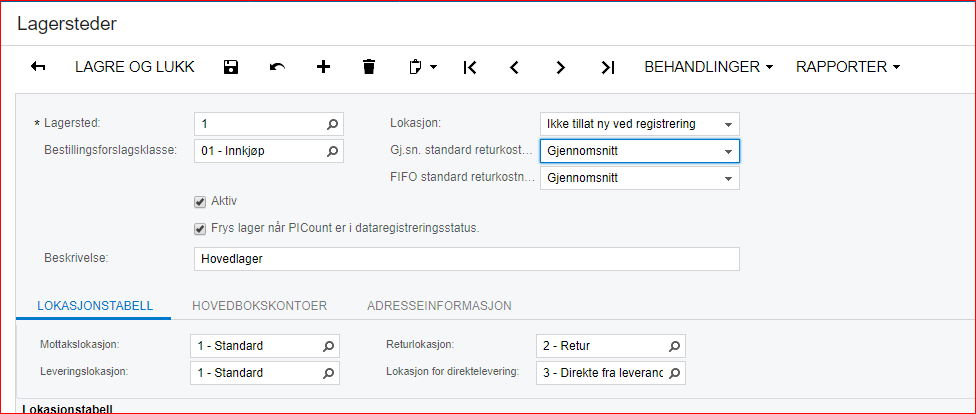Open the clipboard copy-paste dropdown
The image size is (976, 414).
tap(423, 67)
